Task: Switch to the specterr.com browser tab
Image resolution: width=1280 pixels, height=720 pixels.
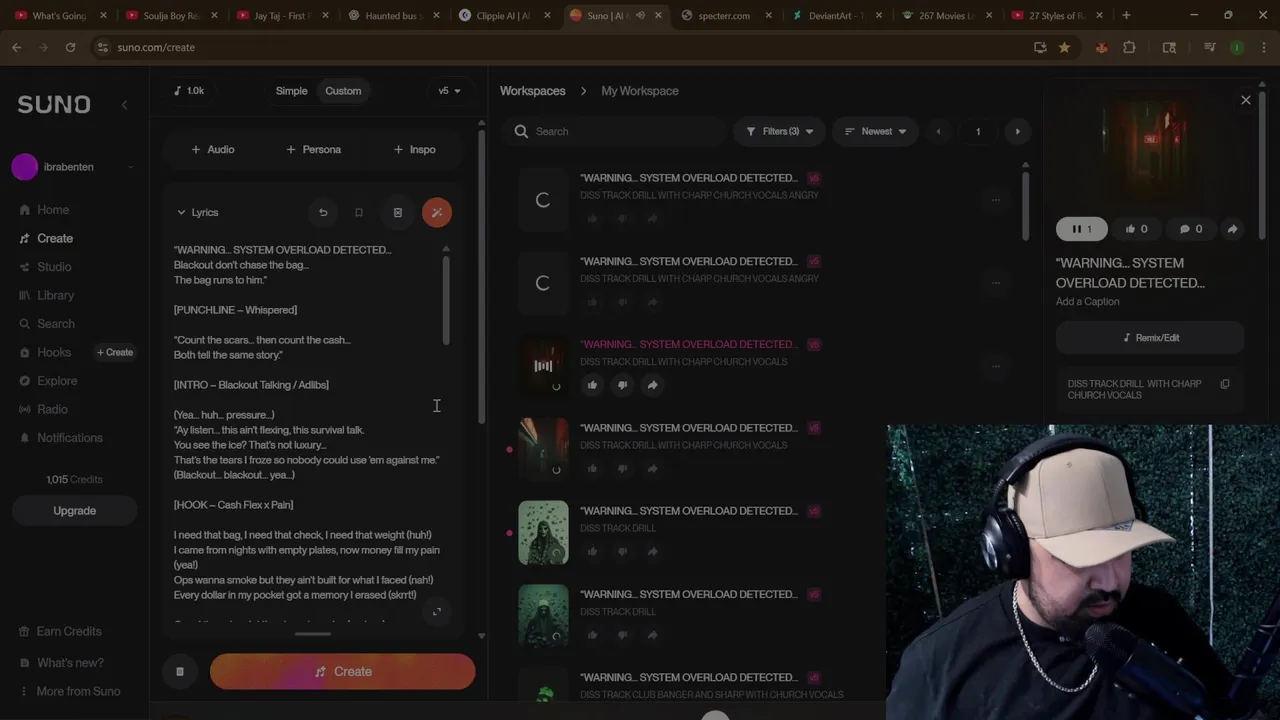Action: tap(725, 16)
